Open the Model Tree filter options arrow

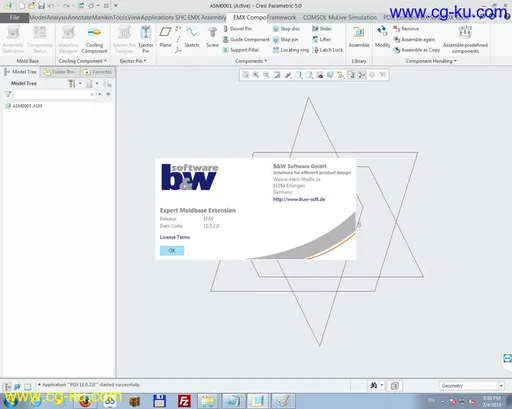pos(99,94)
